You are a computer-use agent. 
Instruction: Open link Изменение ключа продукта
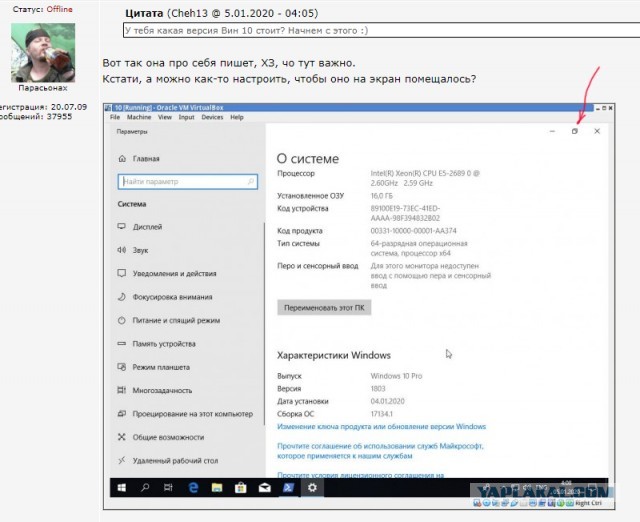[x=381, y=426]
